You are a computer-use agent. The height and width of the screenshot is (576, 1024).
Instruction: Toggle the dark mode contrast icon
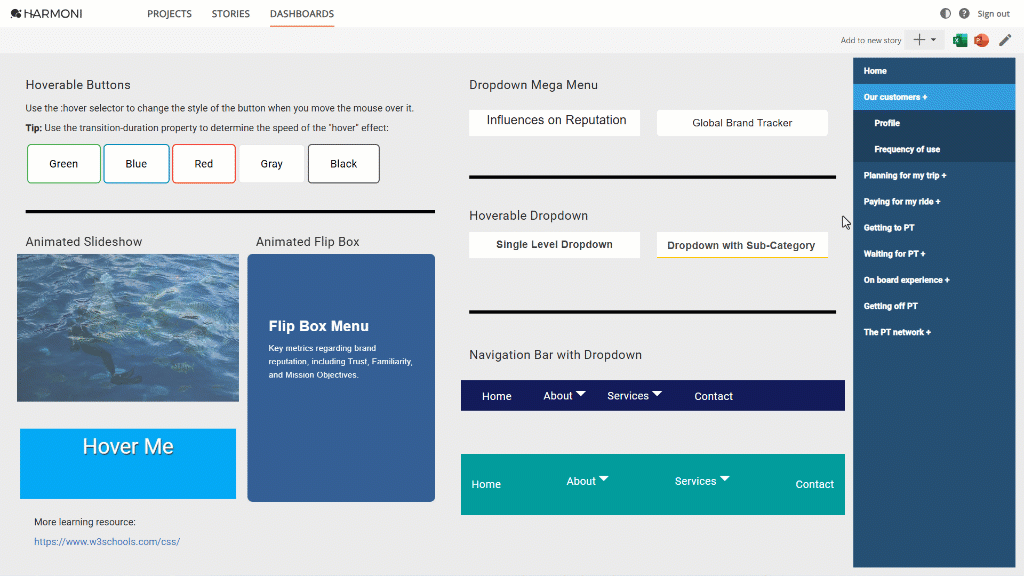tap(945, 14)
